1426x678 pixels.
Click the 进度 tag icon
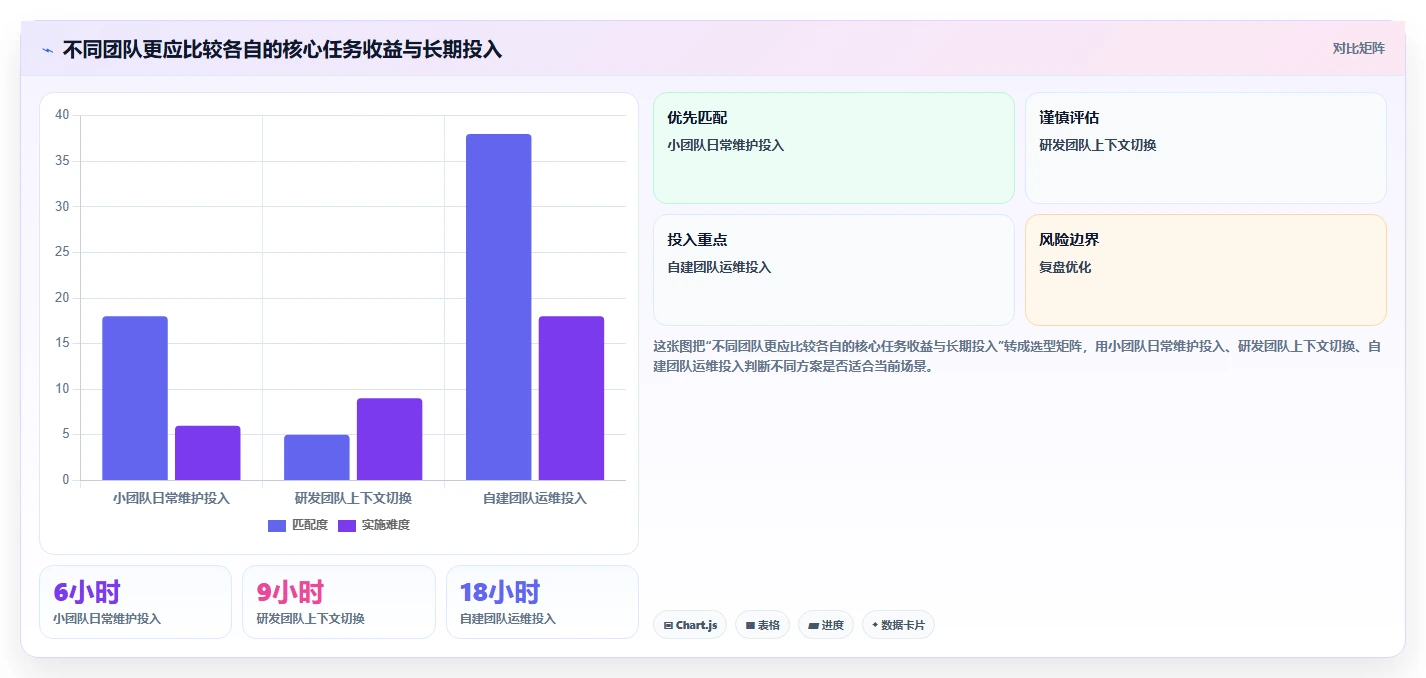click(x=814, y=626)
